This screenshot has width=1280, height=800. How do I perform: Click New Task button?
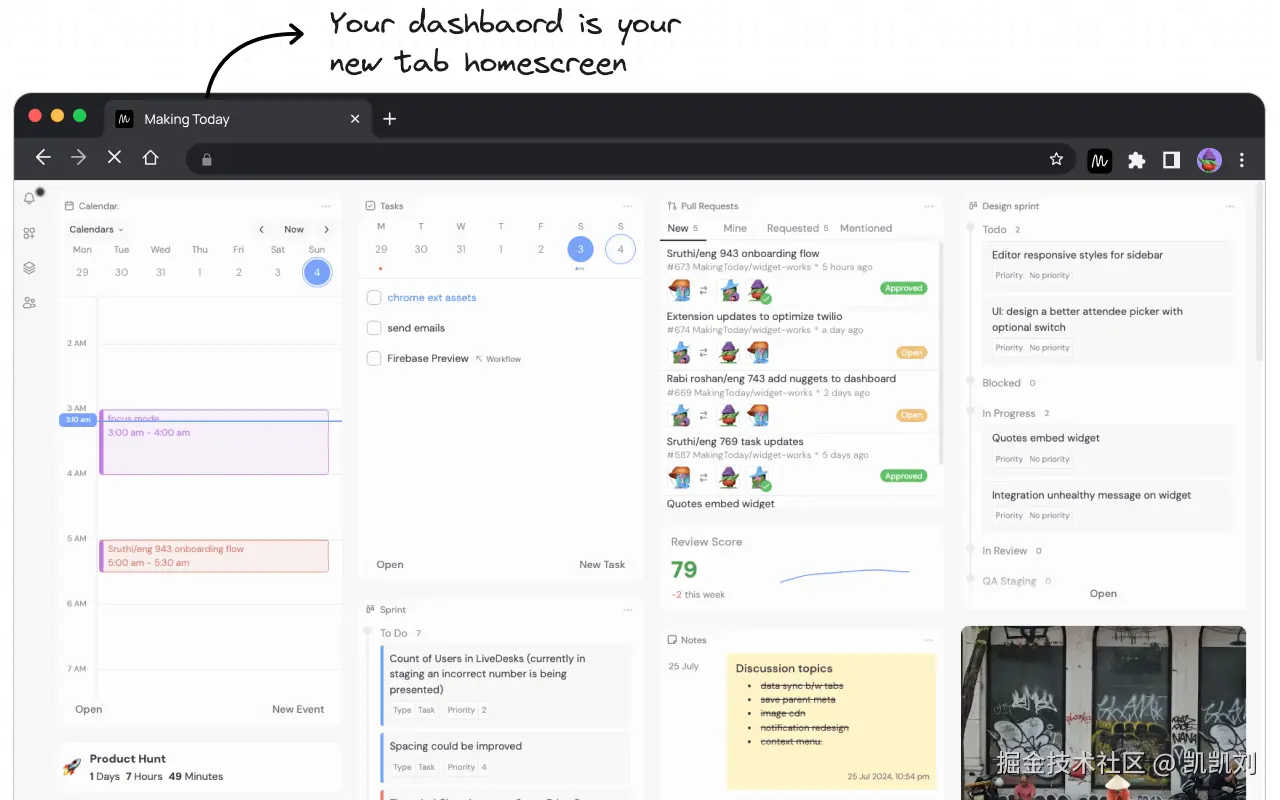[x=602, y=564]
